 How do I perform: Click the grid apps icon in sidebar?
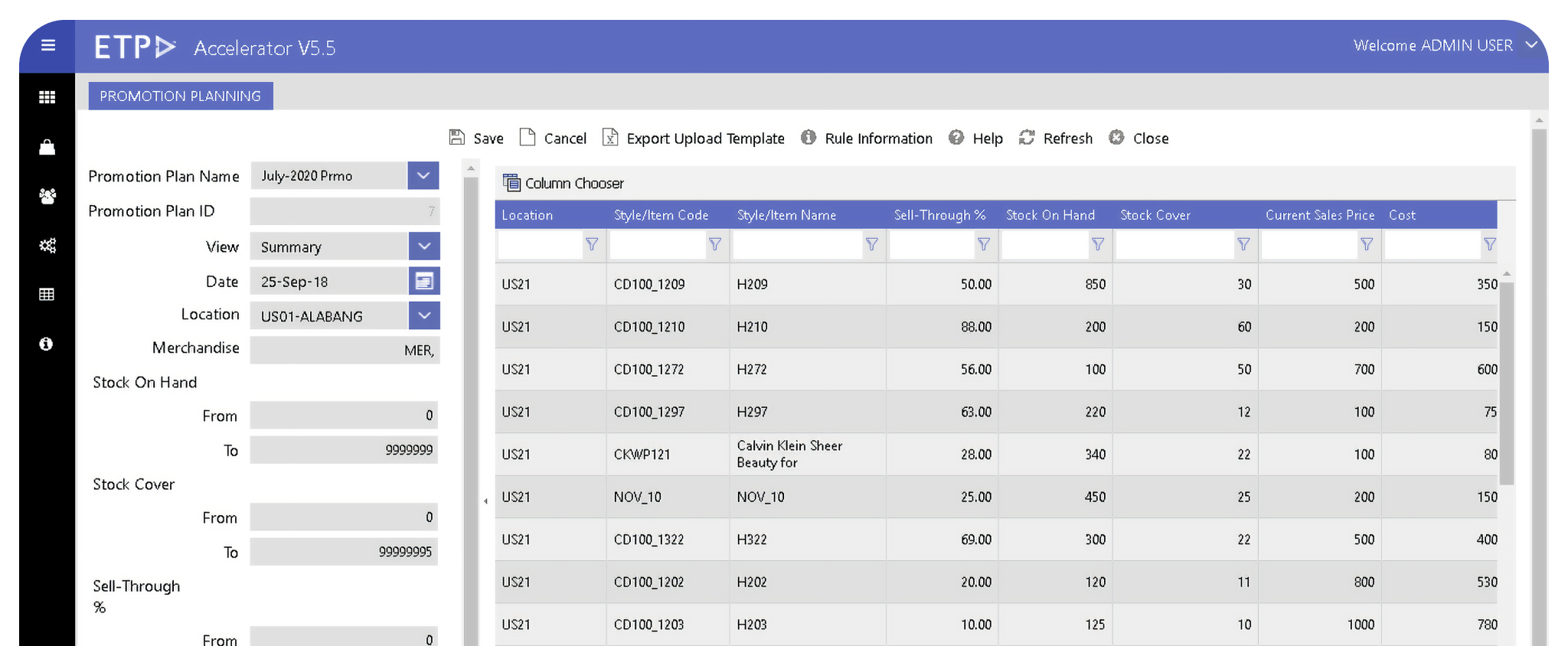point(47,97)
